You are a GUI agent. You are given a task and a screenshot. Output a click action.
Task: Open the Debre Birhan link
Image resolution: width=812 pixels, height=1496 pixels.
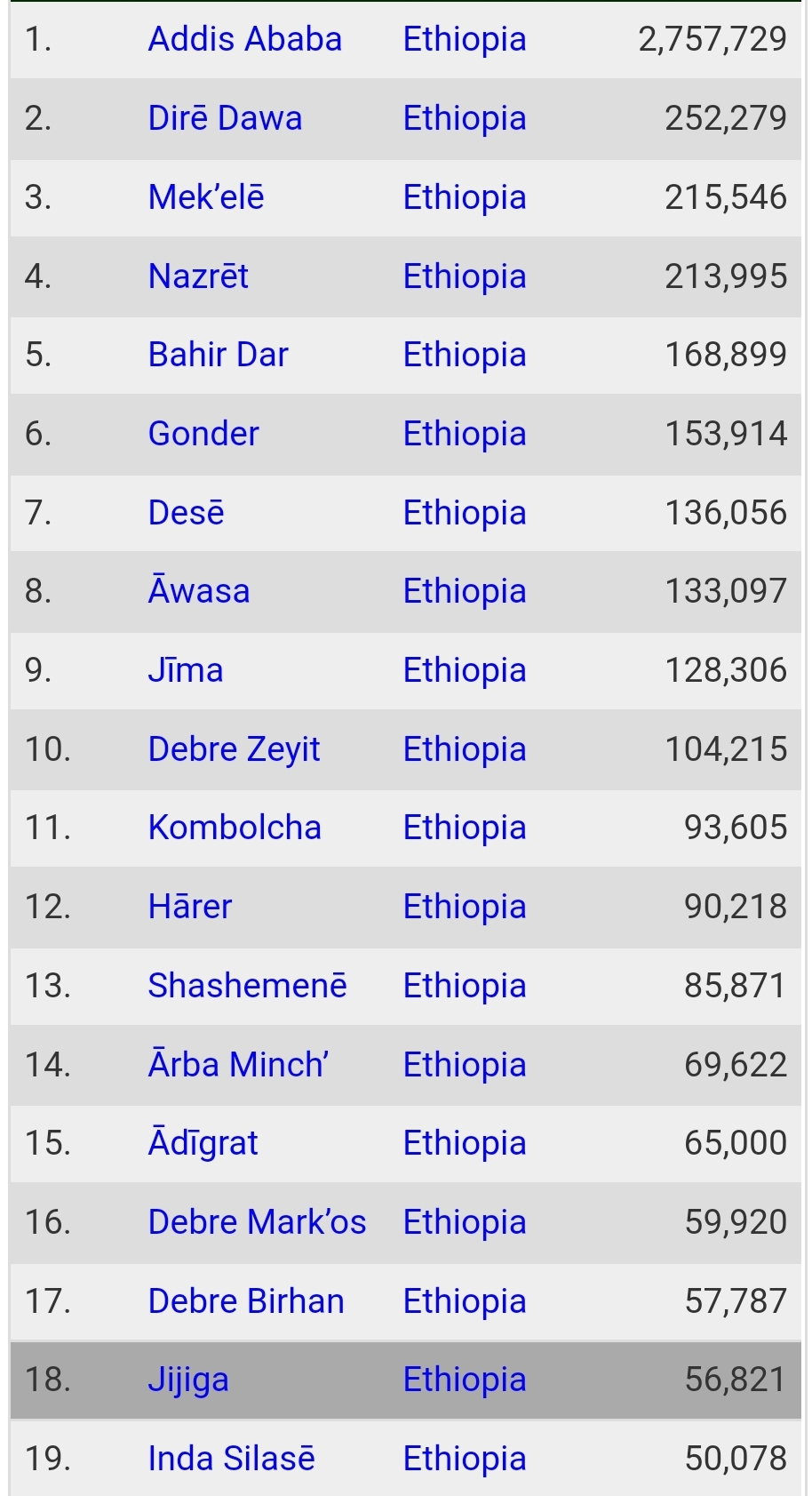246,1301
